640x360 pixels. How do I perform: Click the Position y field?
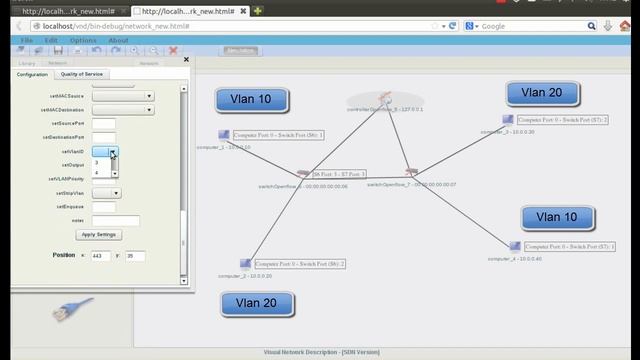tap(135, 256)
